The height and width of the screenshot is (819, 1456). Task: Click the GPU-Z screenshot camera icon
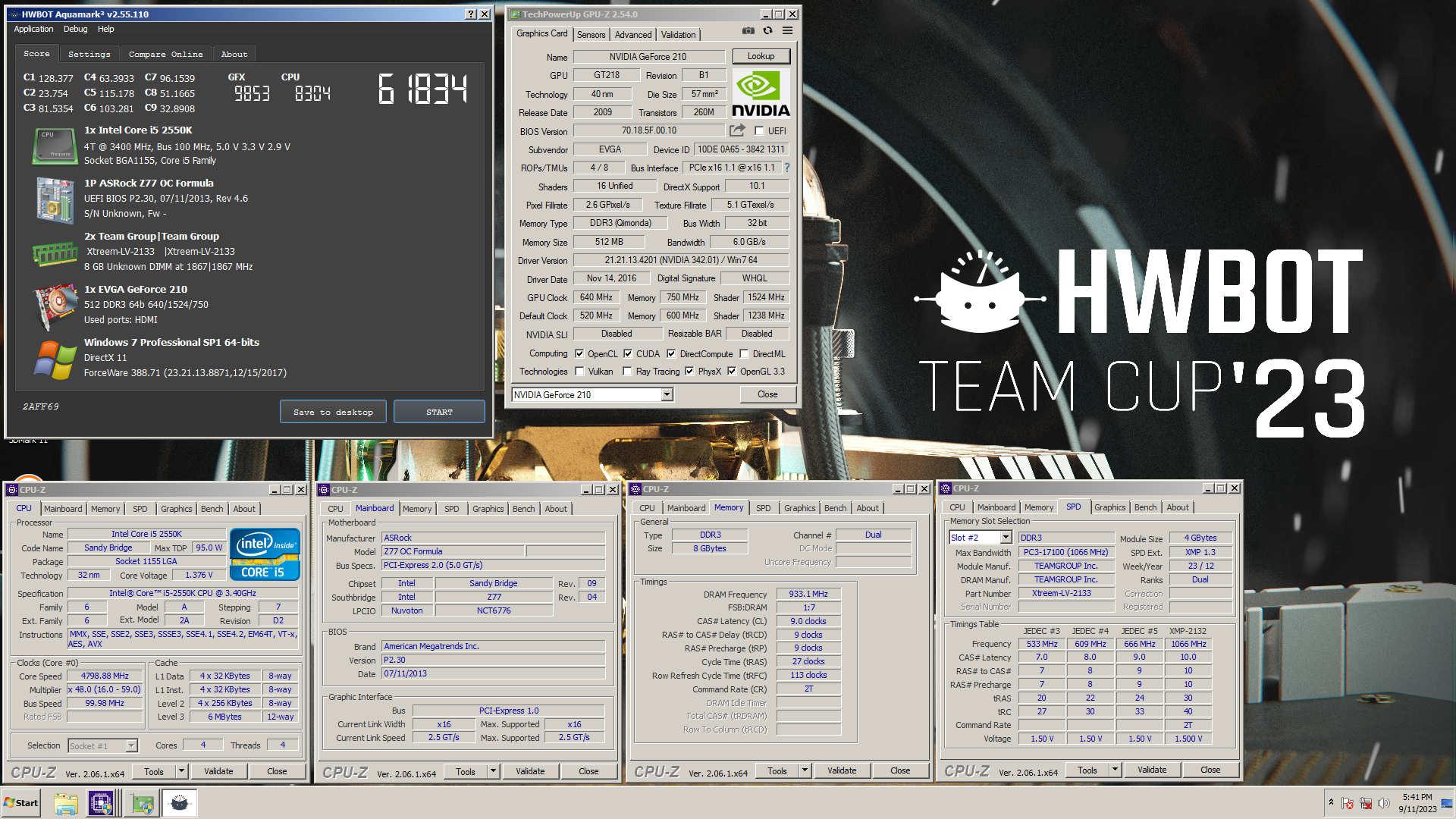(x=748, y=31)
